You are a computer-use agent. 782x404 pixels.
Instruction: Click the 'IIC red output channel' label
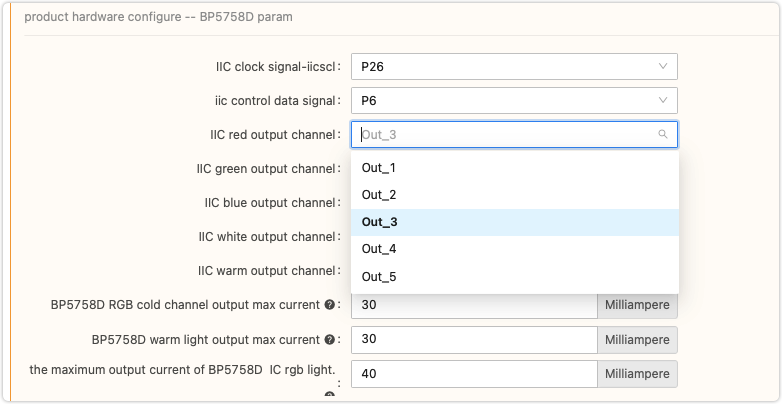(272, 135)
